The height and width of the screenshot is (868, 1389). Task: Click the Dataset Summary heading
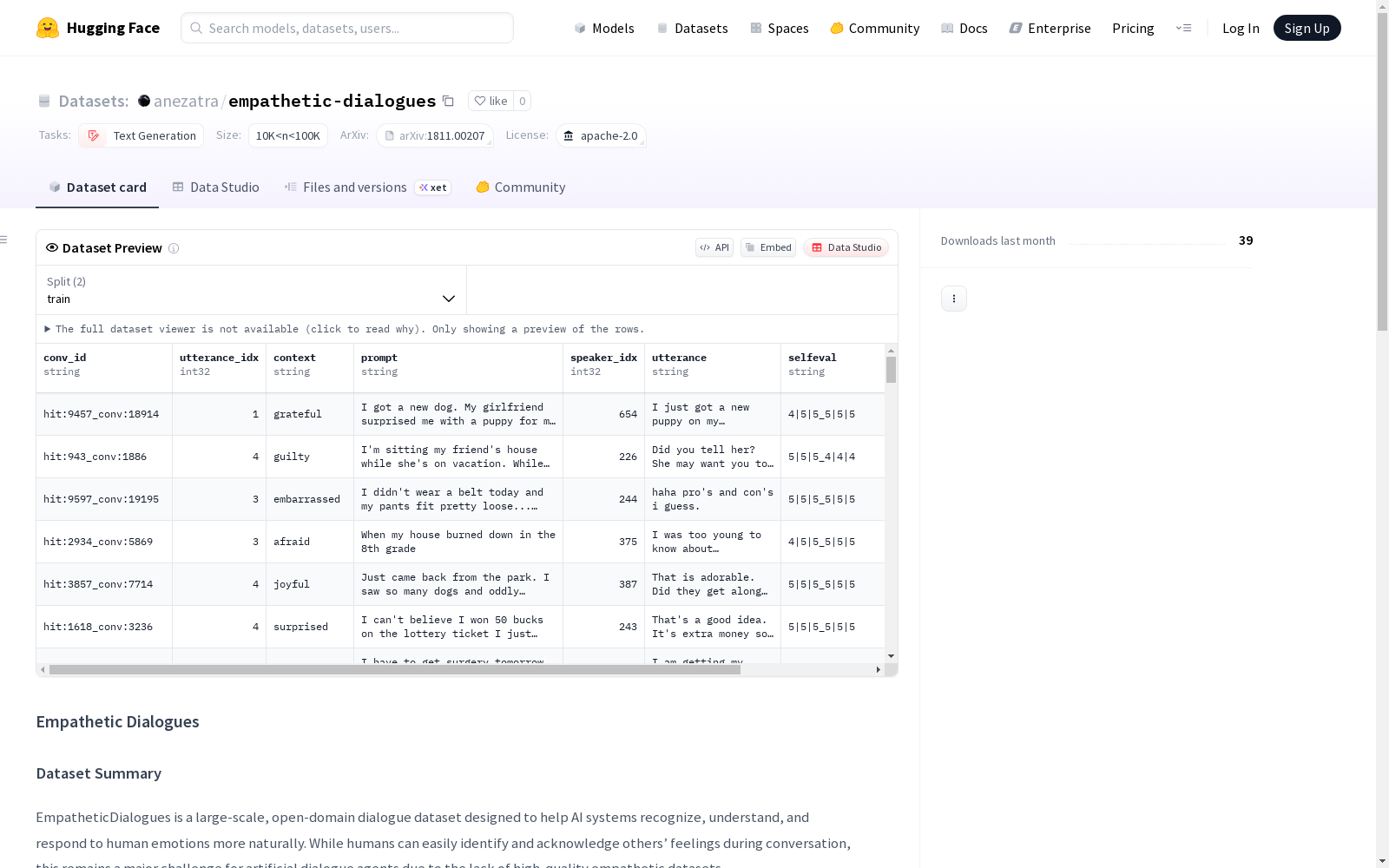click(99, 773)
